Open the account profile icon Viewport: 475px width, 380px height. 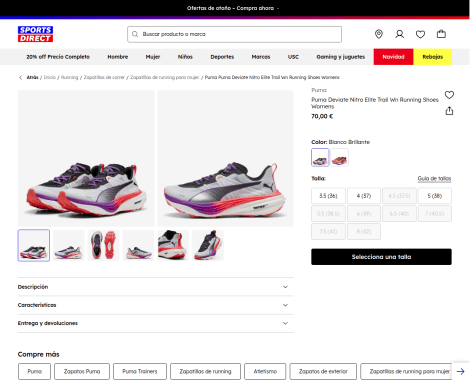pyautogui.click(x=399, y=34)
